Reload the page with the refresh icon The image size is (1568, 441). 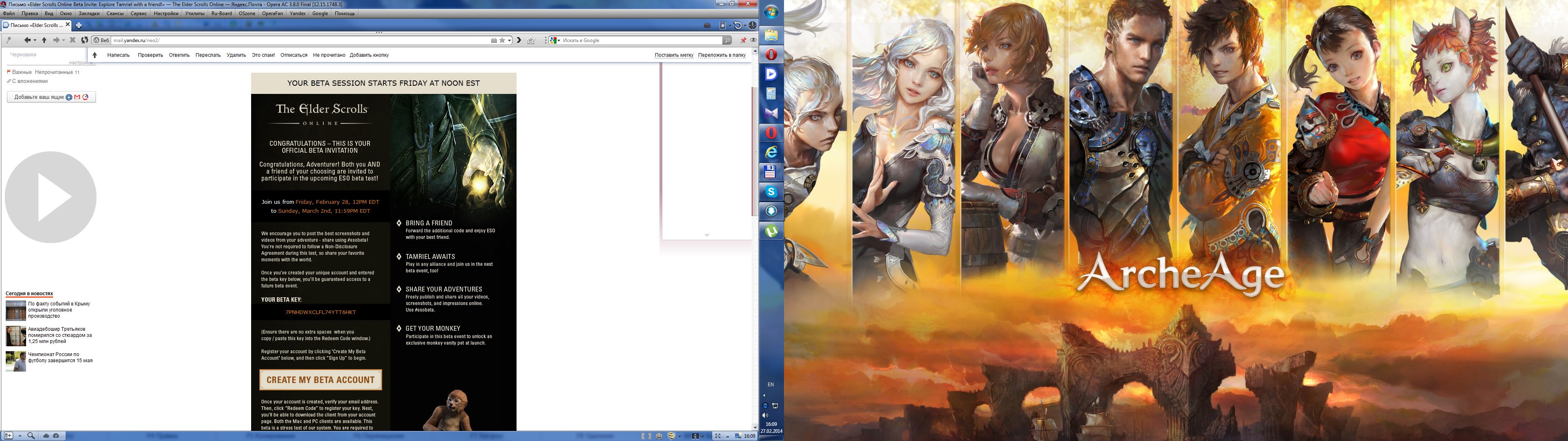pyautogui.click(x=85, y=40)
